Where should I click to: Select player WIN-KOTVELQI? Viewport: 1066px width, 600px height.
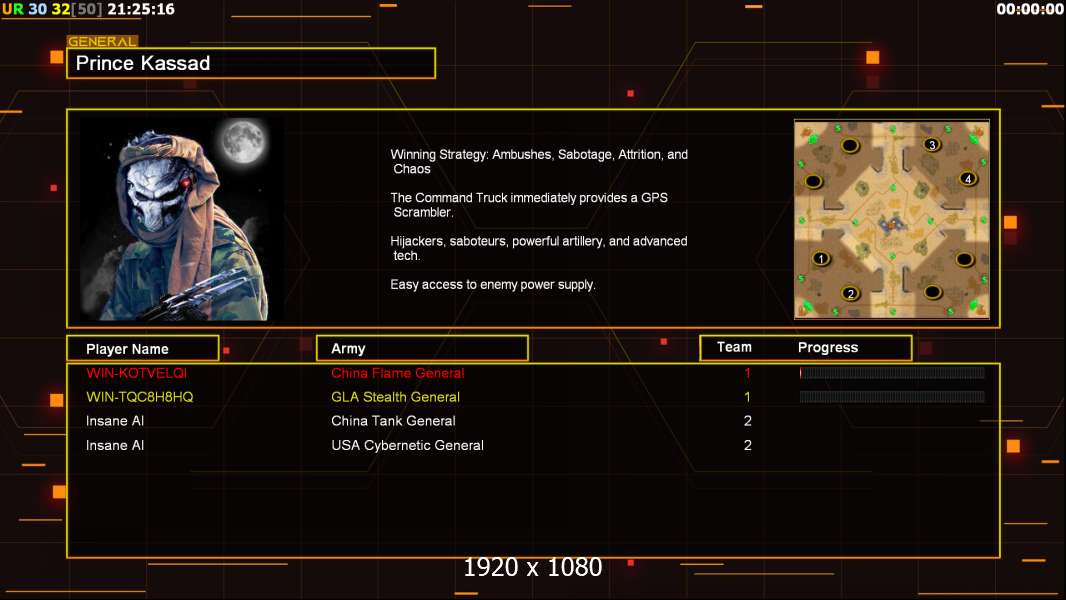[136, 373]
